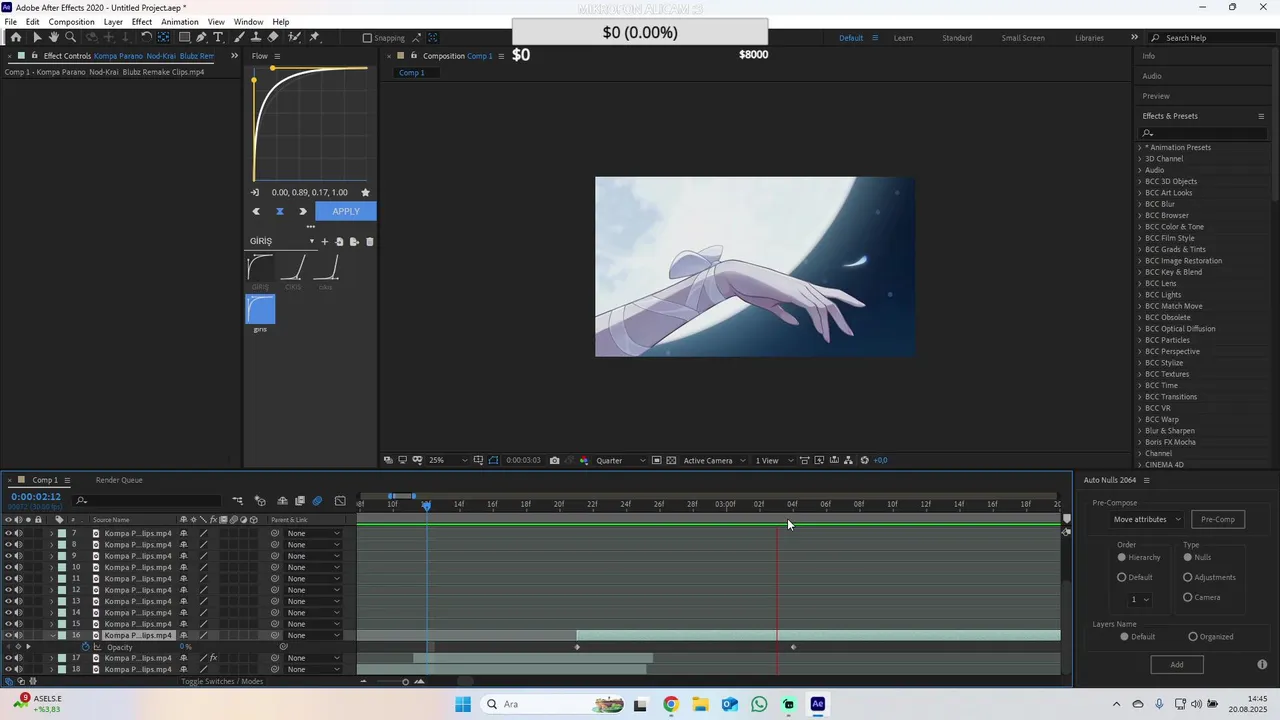This screenshot has height=720, width=1280.
Task: Expand Animation Presets category
Action: tap(1140, 147)
